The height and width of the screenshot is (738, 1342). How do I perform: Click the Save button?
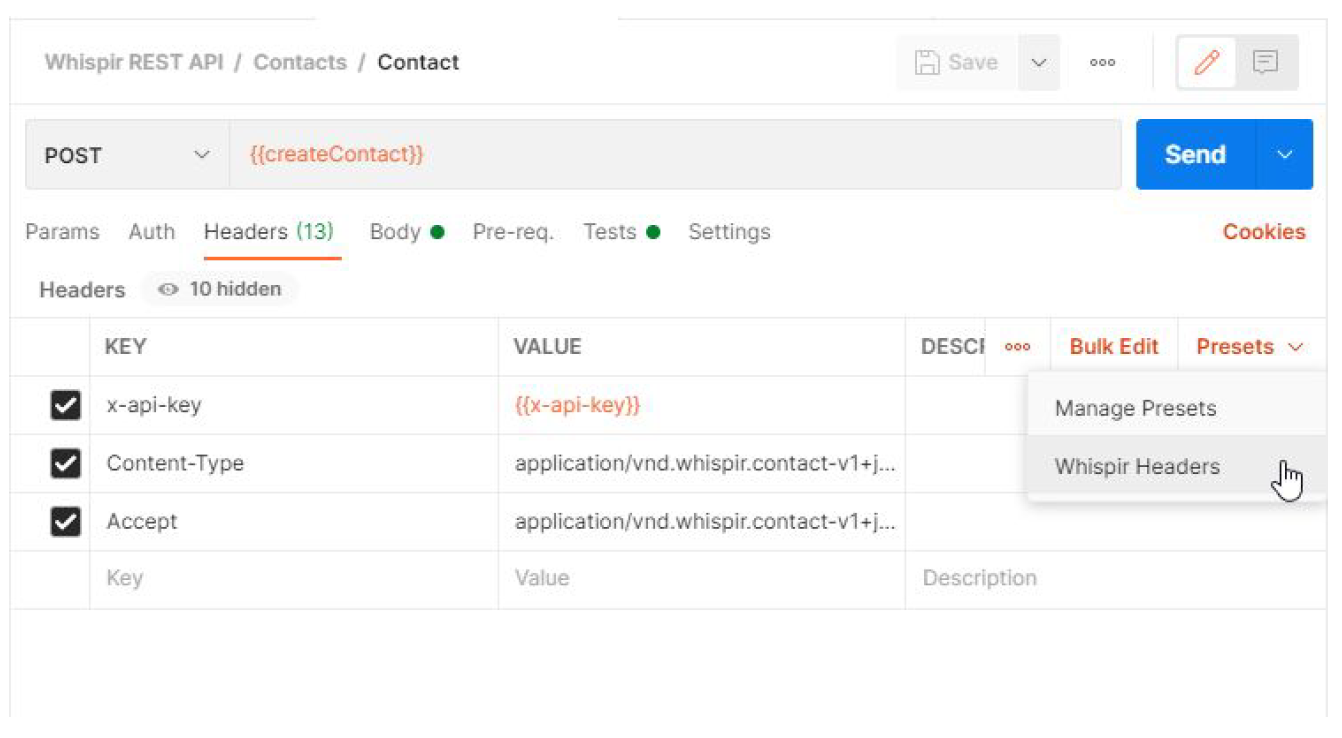tap(957, 63)
